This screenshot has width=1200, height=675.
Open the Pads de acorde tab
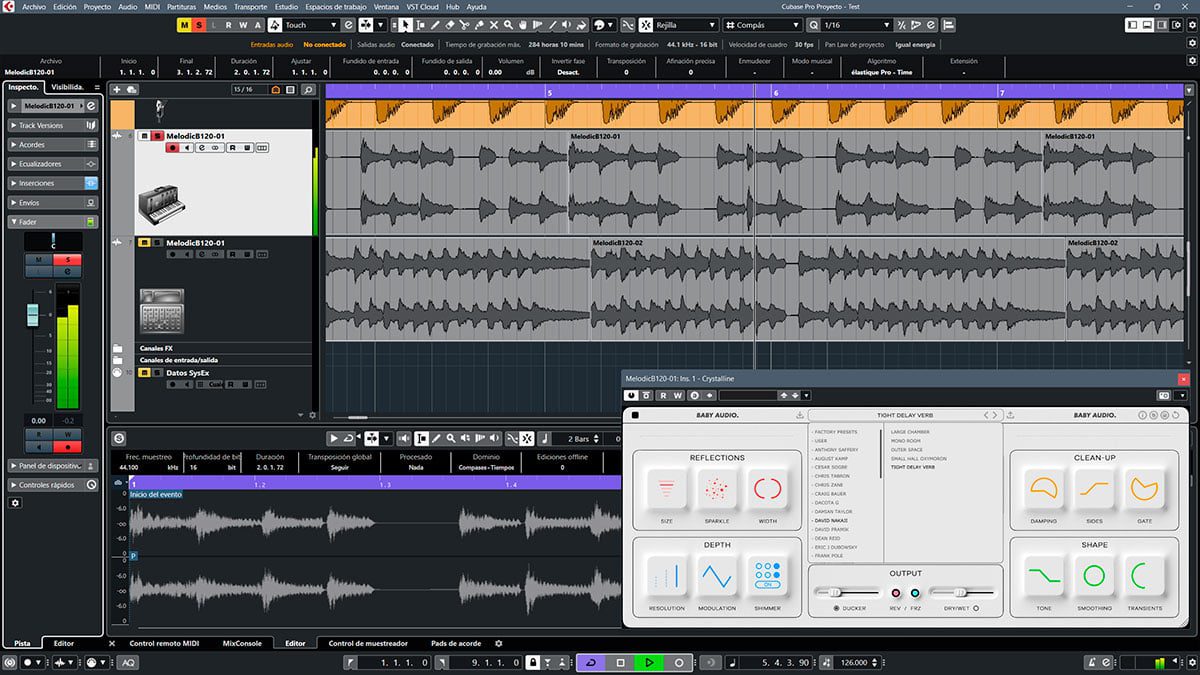click(456, 644)
